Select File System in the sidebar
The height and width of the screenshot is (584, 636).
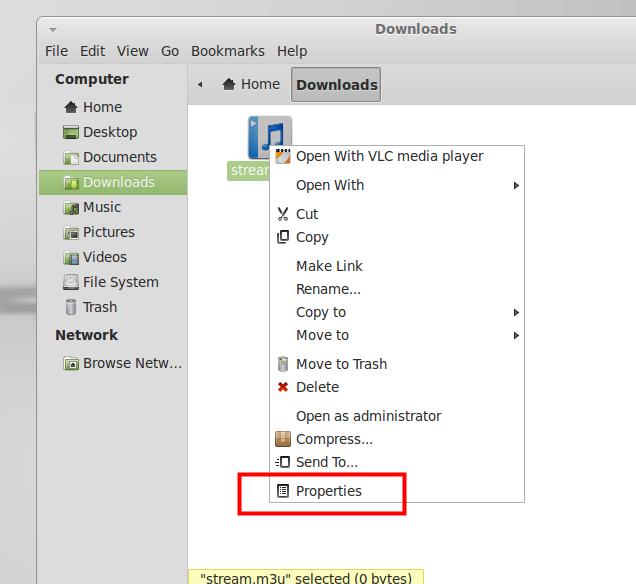113,282
